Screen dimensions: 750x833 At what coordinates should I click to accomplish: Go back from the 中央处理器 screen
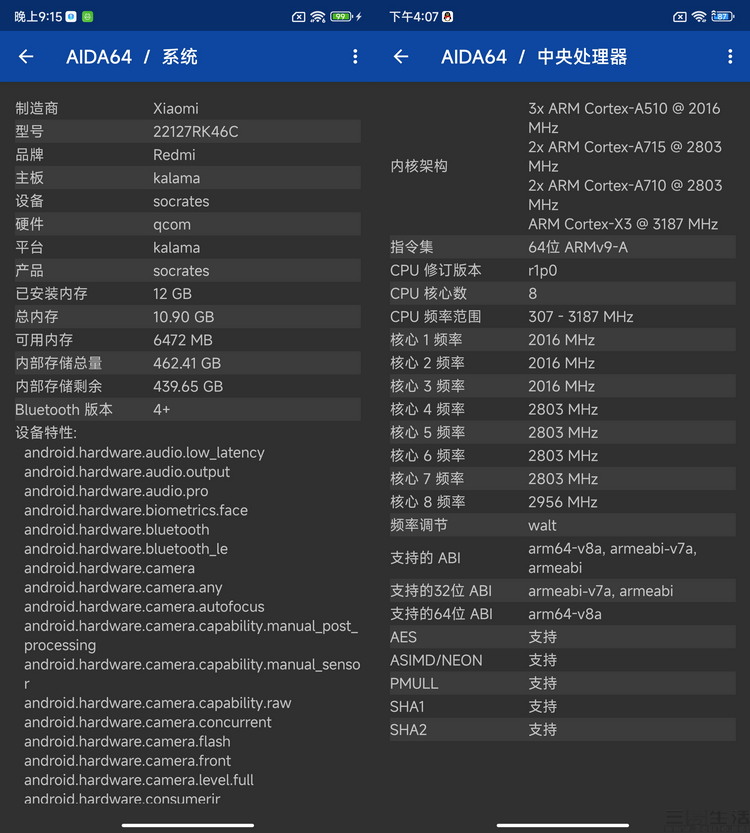tap(401, 56)
